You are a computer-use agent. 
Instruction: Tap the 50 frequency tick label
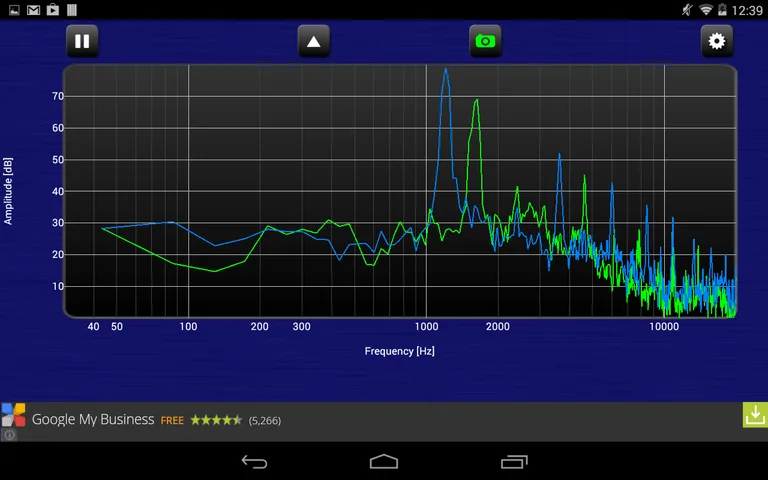click(117, 327)
